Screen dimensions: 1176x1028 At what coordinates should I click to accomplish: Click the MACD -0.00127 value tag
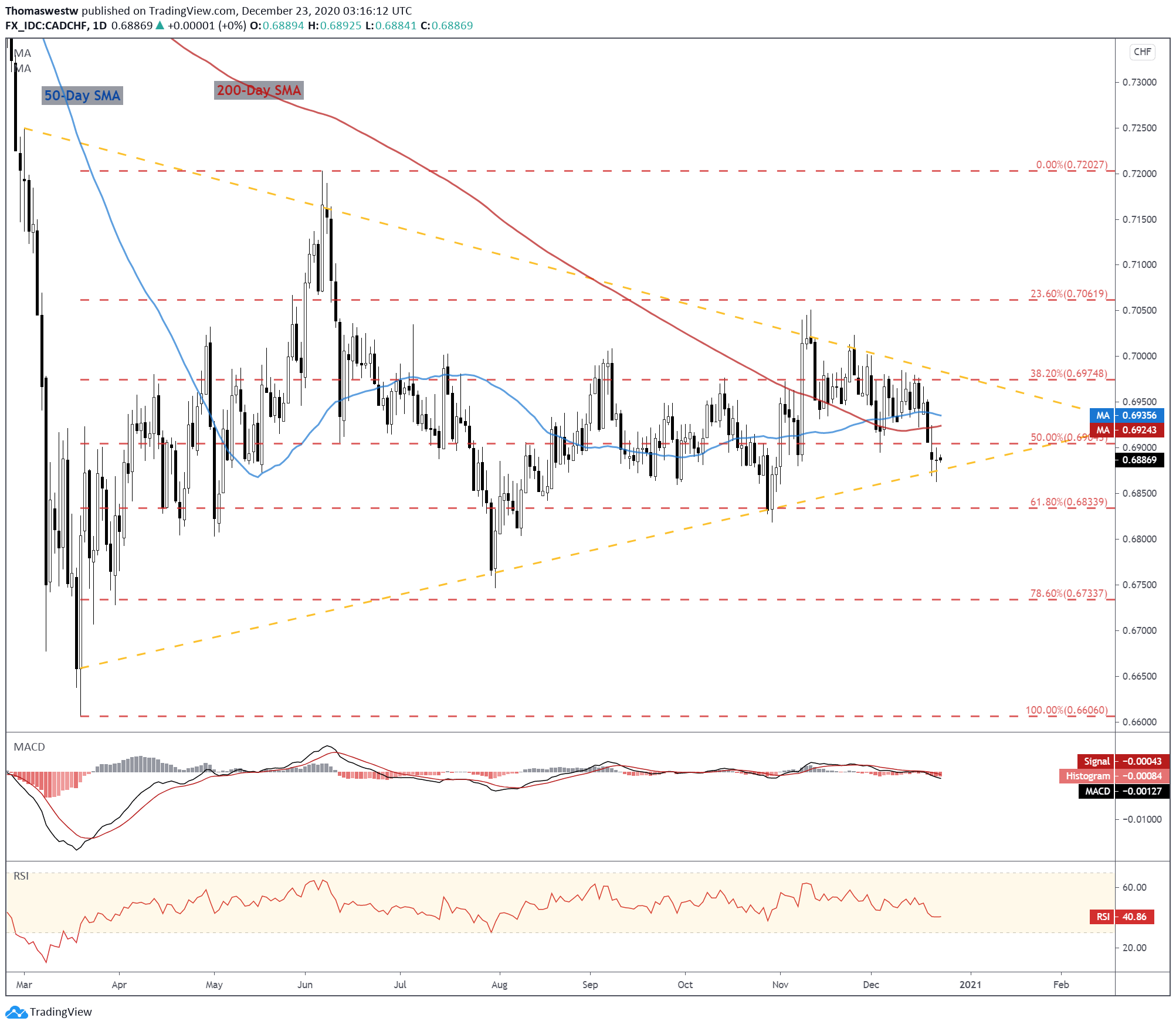coord(1123,791)
